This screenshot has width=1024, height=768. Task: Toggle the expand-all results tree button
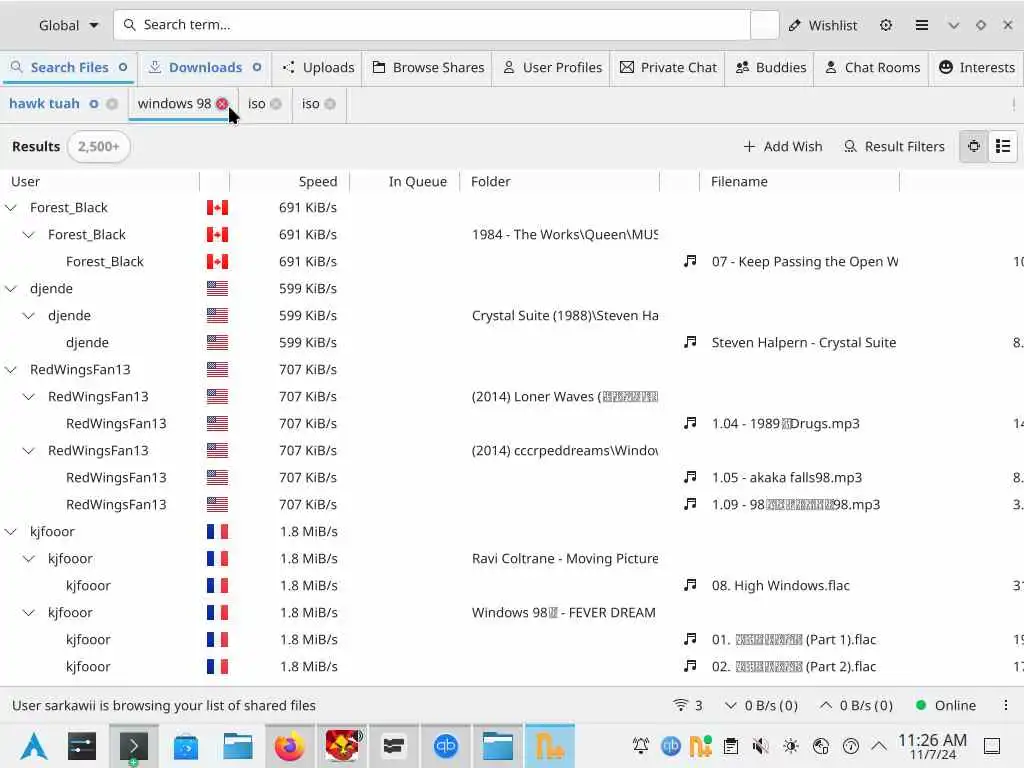coord(974,146)
